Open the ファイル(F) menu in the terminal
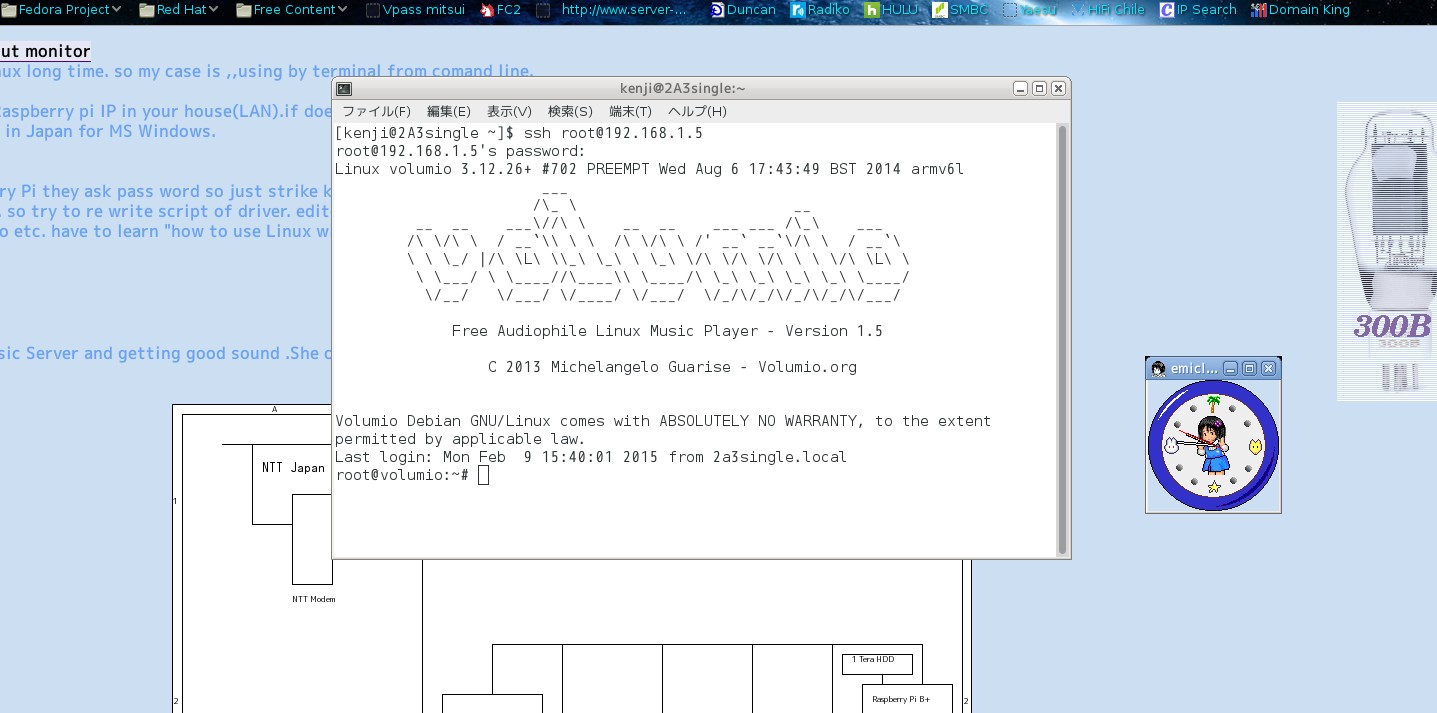Screen dimensions: 1437x713 click(x=378, y=111)
